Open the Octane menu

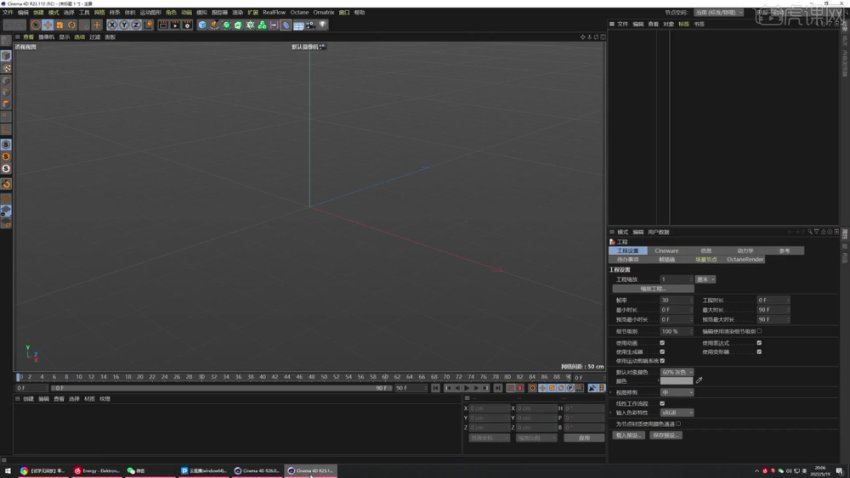tap(299, 12)
